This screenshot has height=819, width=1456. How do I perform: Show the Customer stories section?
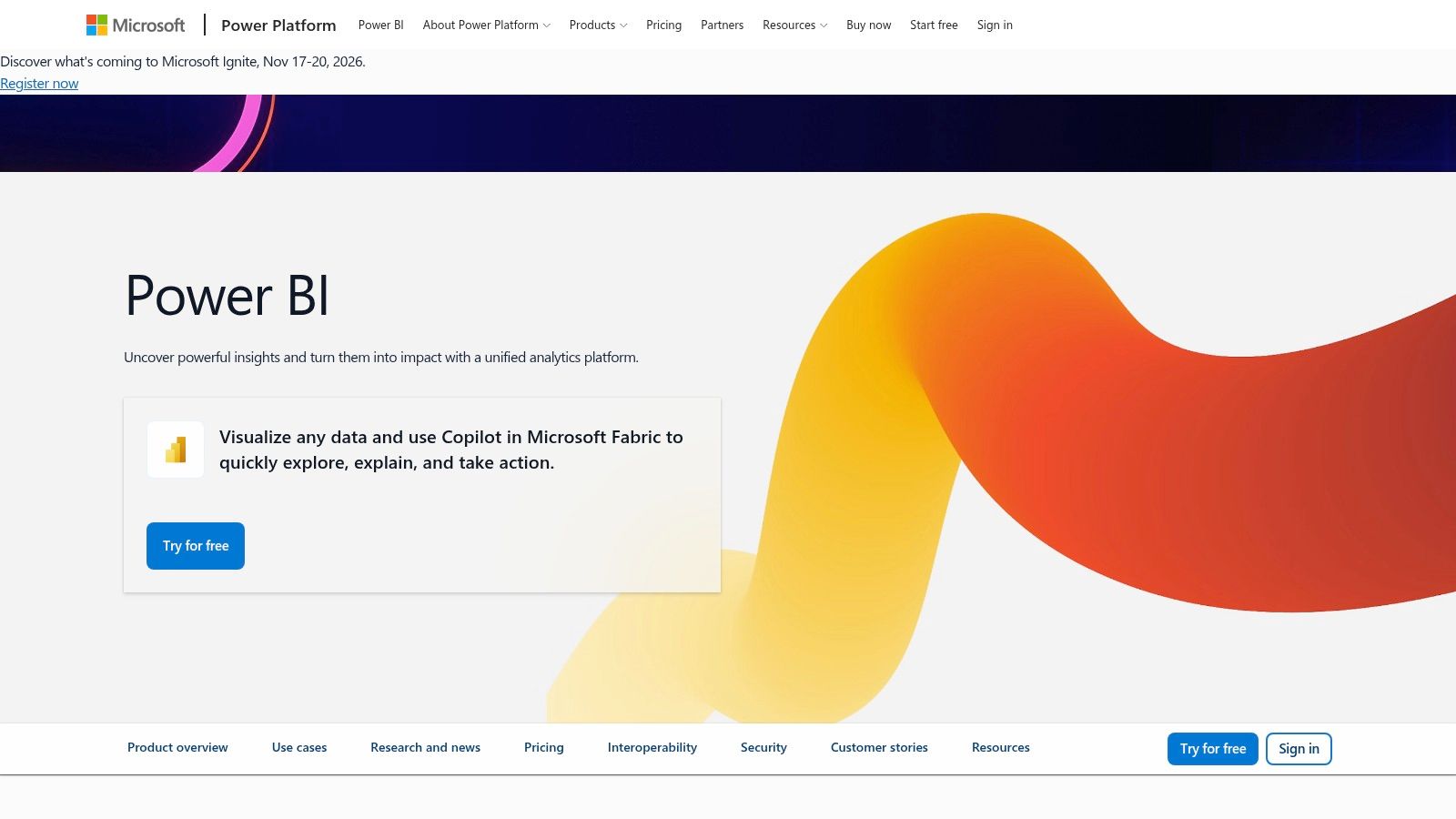click(x=879, y=748)
